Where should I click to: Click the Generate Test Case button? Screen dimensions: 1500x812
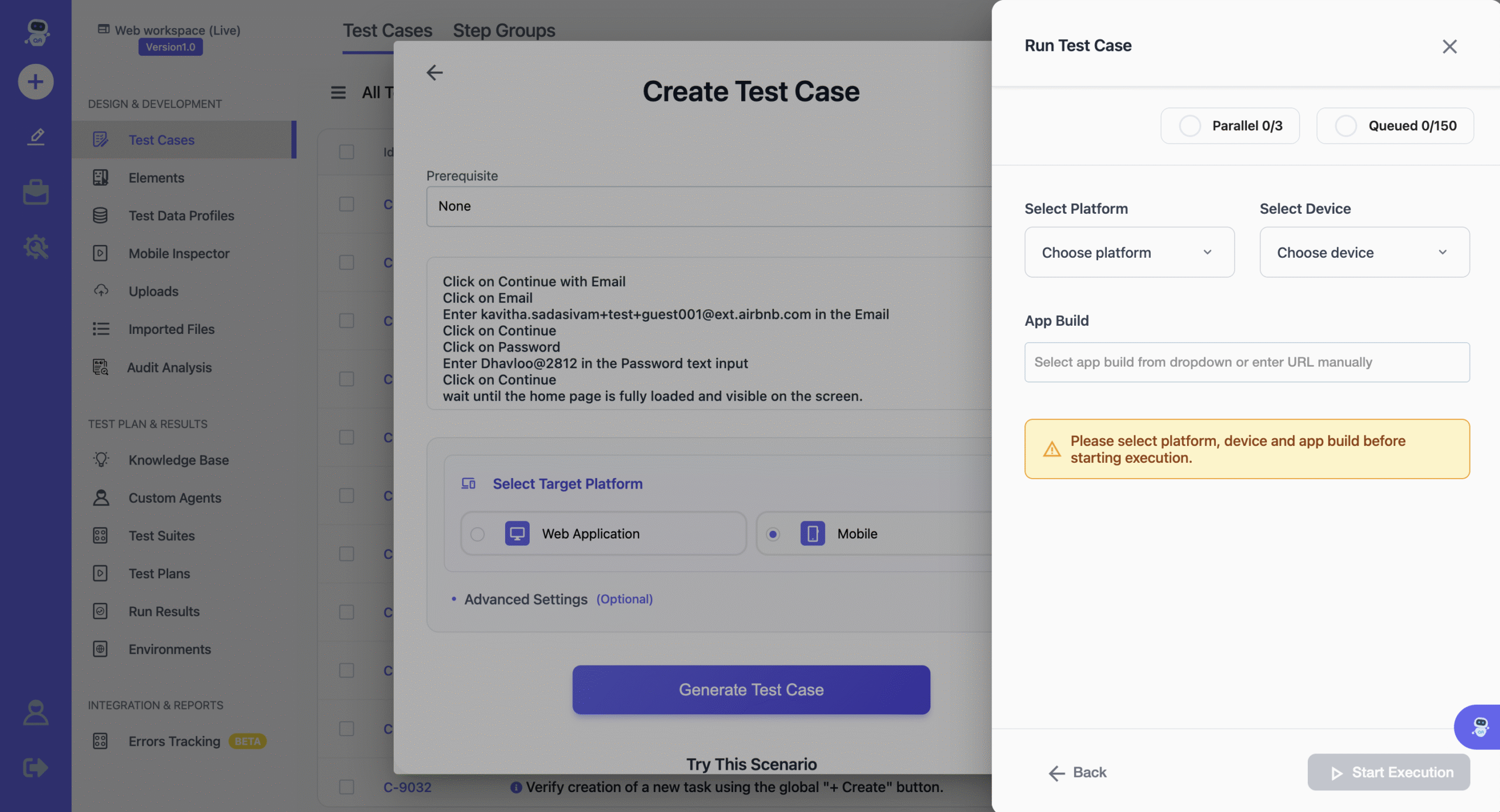click(x=751, y=690)
